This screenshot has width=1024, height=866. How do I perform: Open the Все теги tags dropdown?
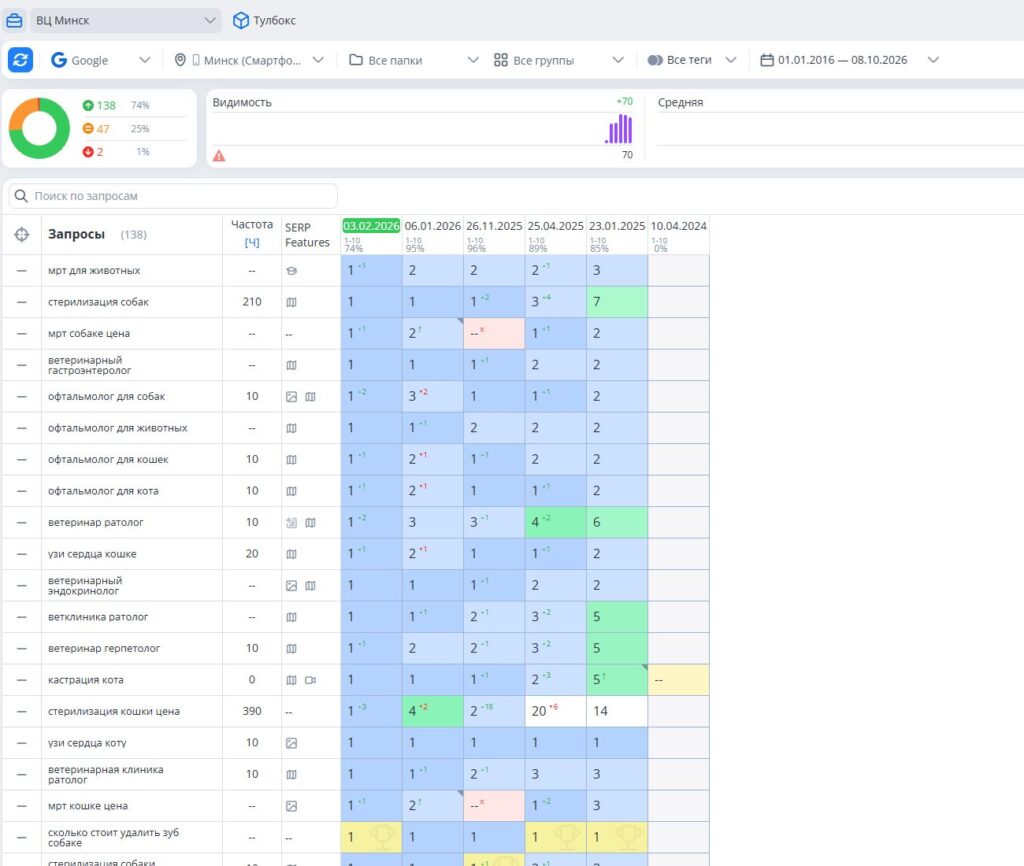(692, 60)
